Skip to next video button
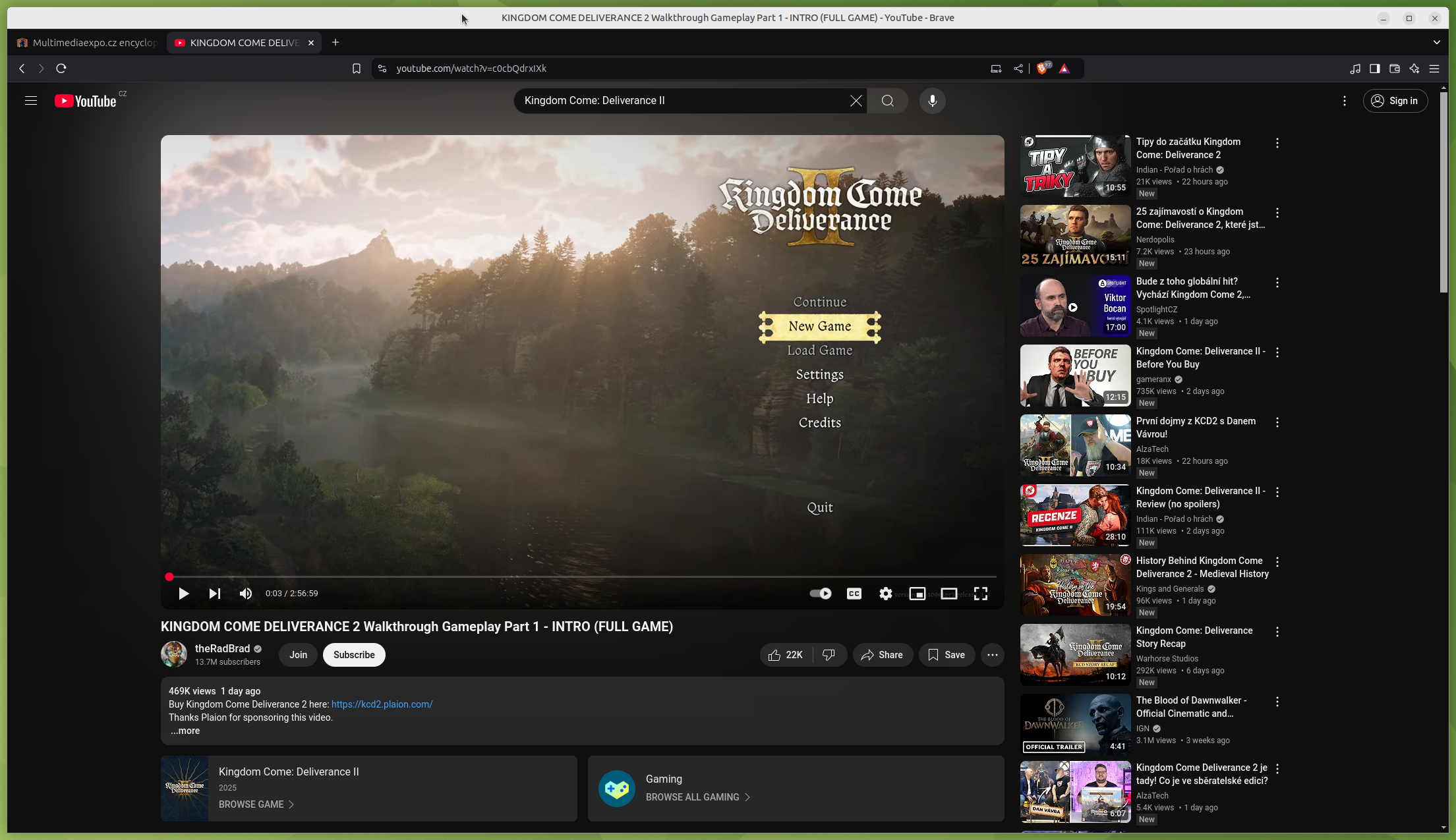Viewport: 1456px width, 840px height. coord(214,594)
